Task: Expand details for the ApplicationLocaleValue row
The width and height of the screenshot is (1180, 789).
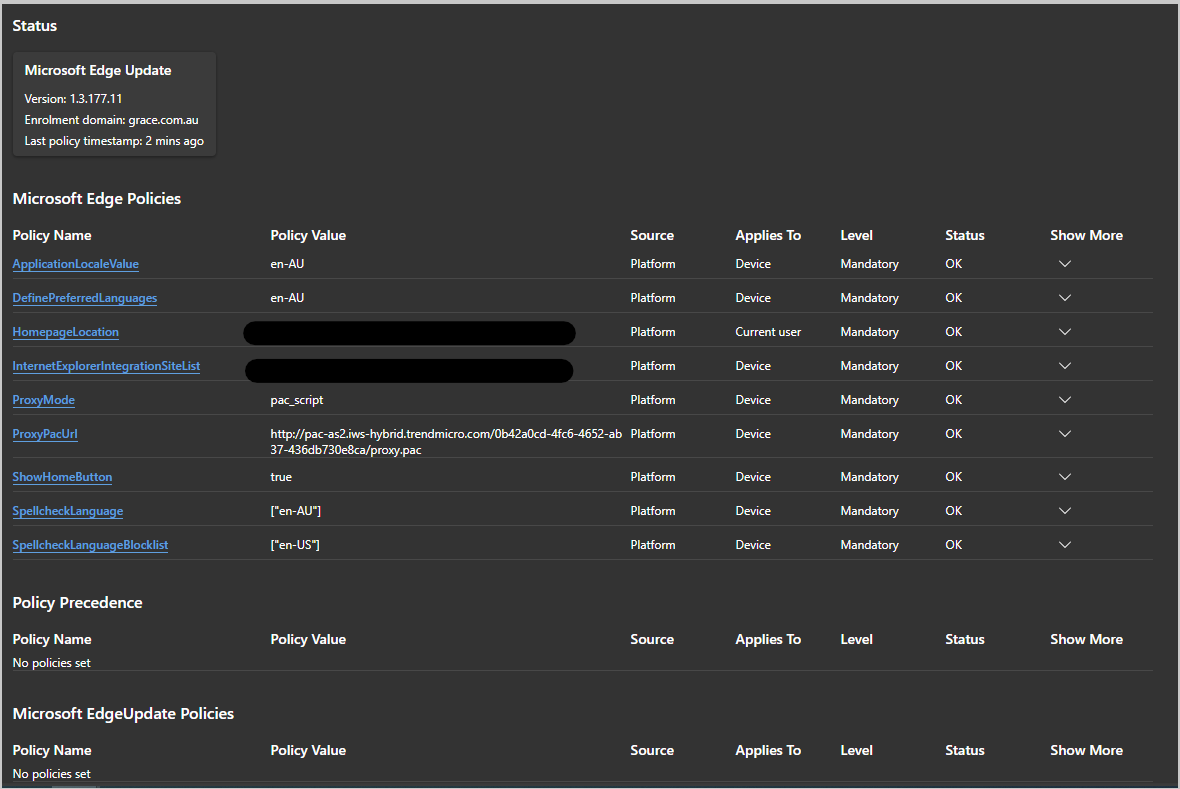Action: pyautogui.click(x=1064, y=263)
